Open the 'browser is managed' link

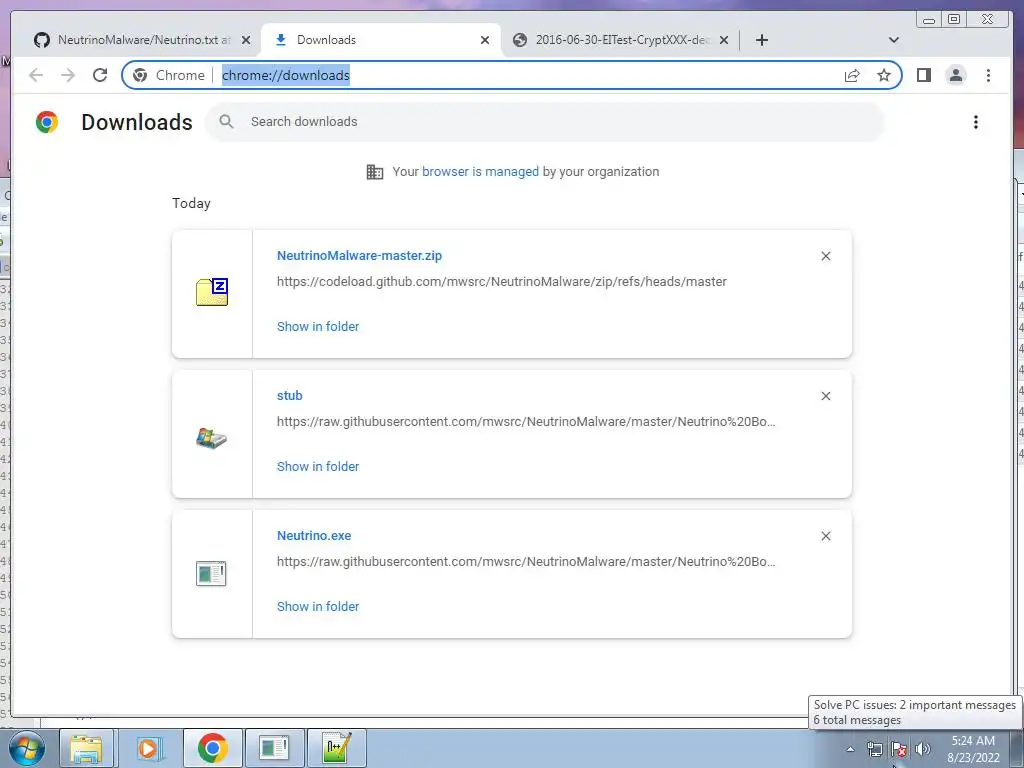[481, 172]
